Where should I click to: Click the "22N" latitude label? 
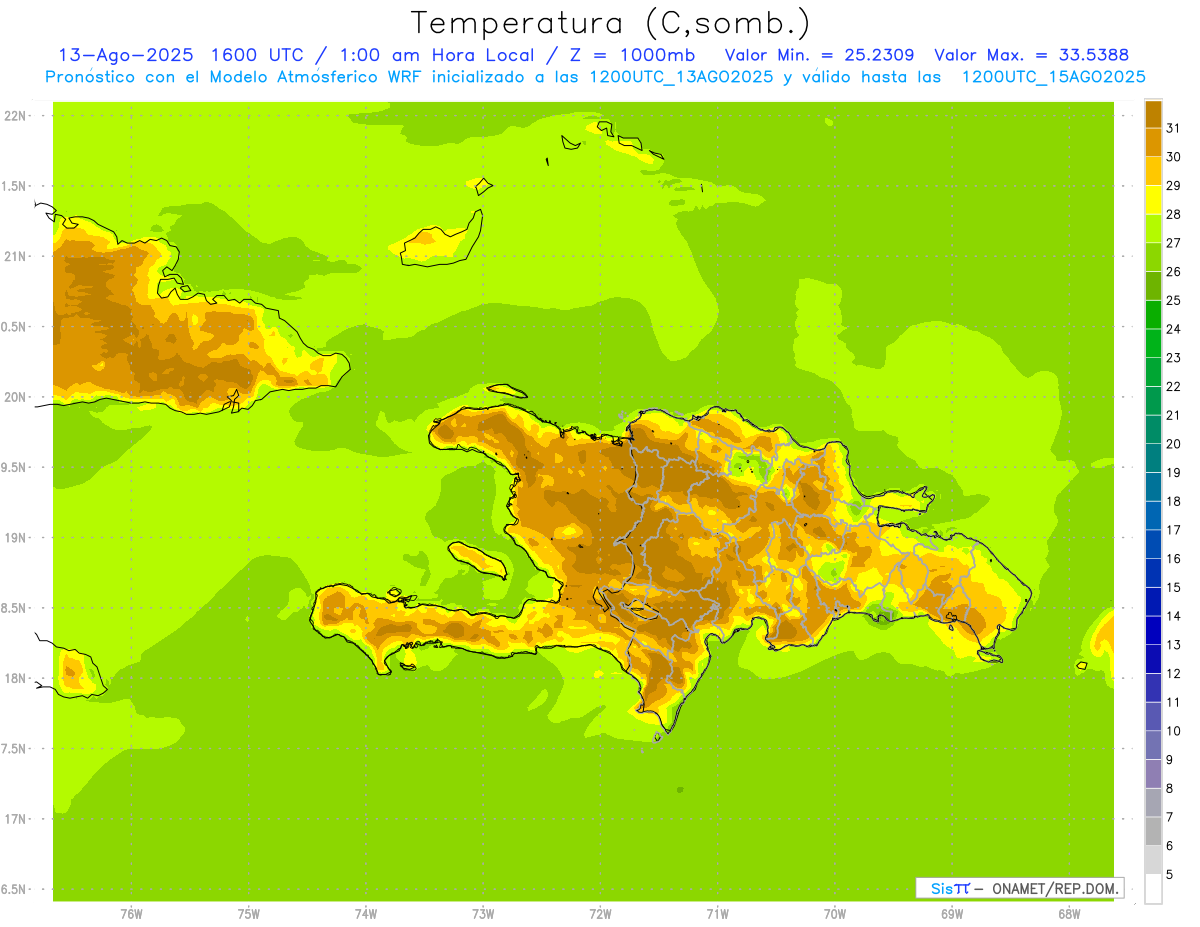(15, 116)
